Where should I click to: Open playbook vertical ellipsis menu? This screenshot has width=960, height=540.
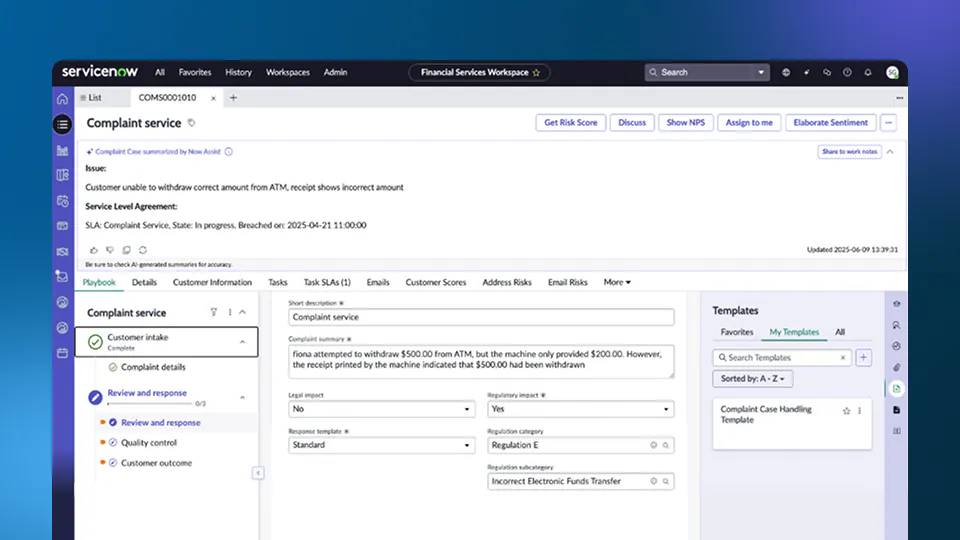[x=230, y=312]
